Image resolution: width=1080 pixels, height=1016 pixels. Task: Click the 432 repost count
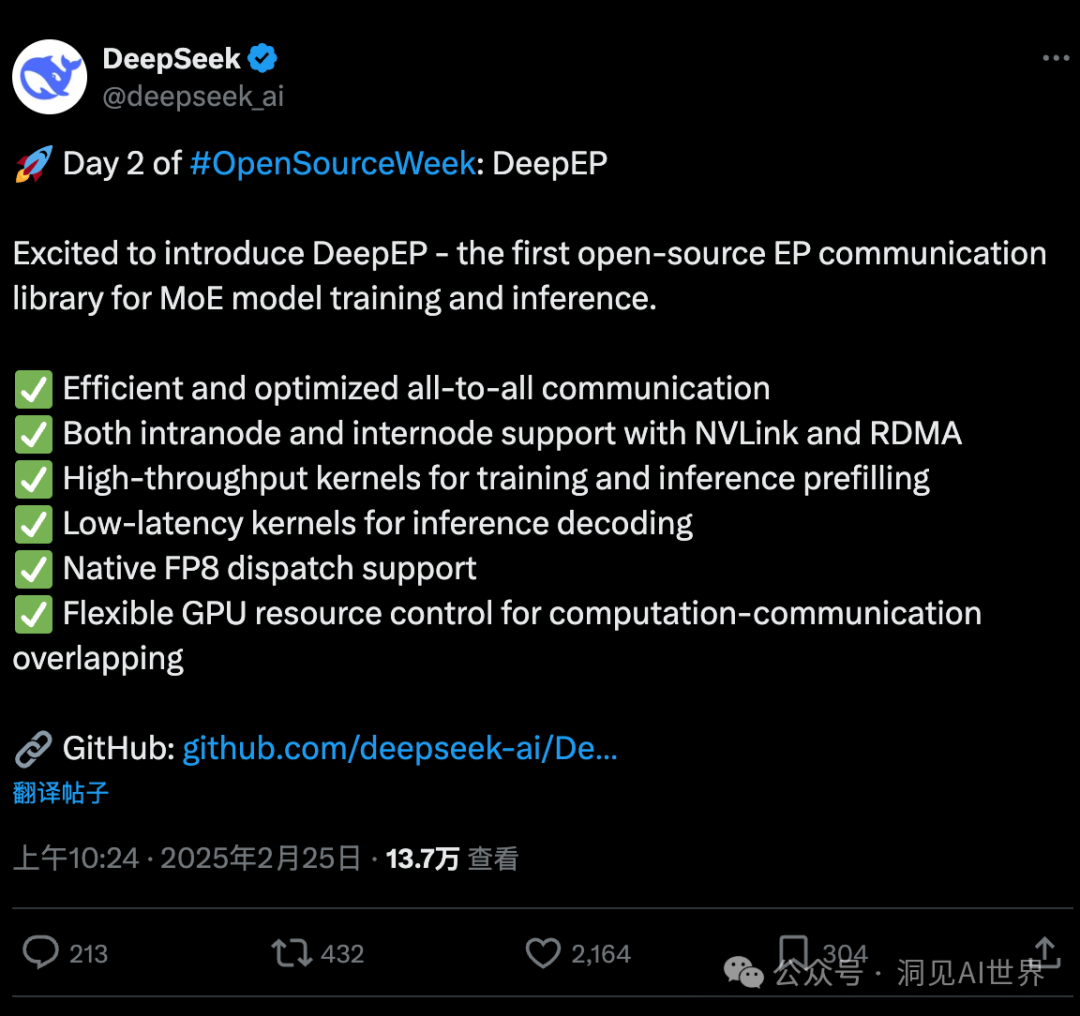(x=343, y=954)
